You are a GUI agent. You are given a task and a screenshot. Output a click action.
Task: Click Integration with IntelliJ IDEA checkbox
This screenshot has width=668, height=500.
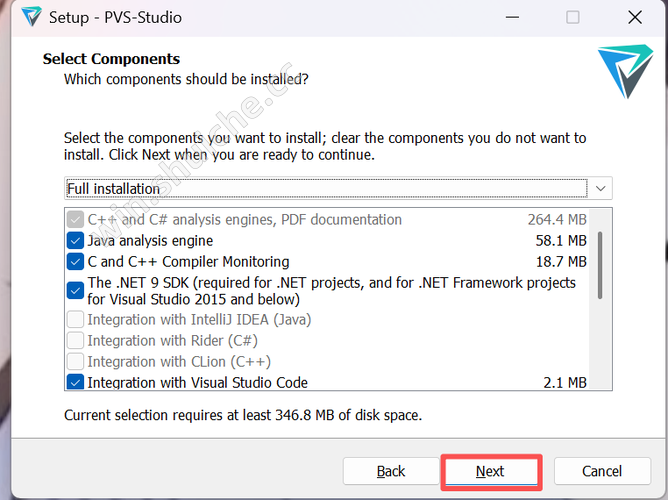(x=75, y=320)
